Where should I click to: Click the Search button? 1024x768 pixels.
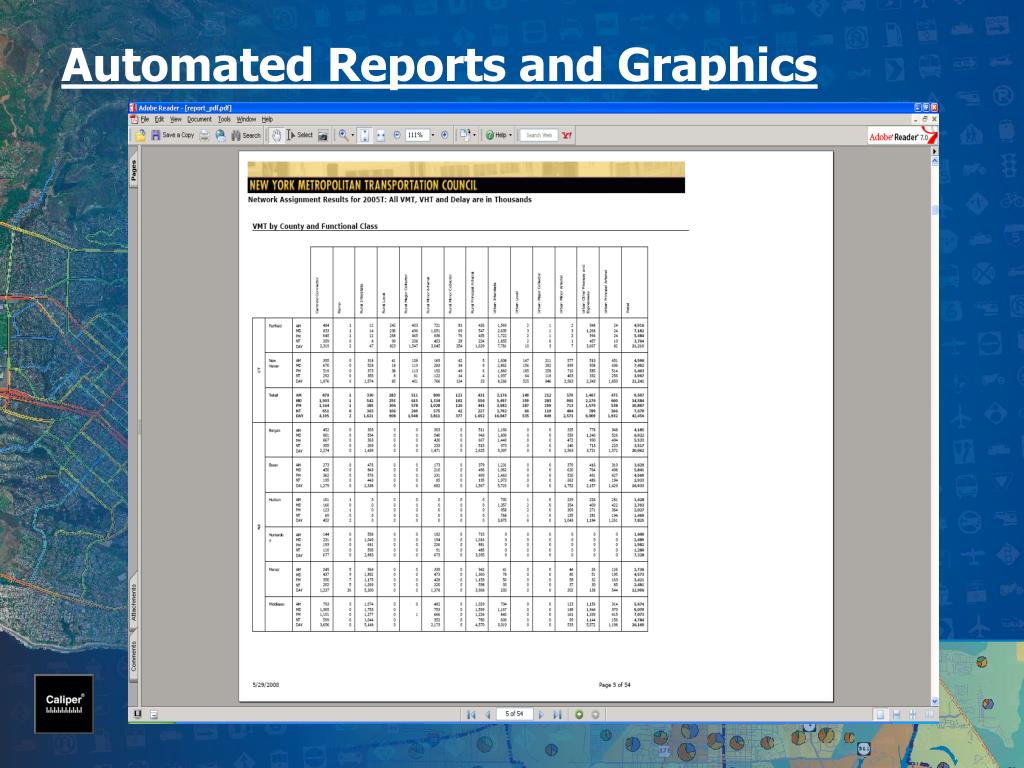[x=245, y=135]
